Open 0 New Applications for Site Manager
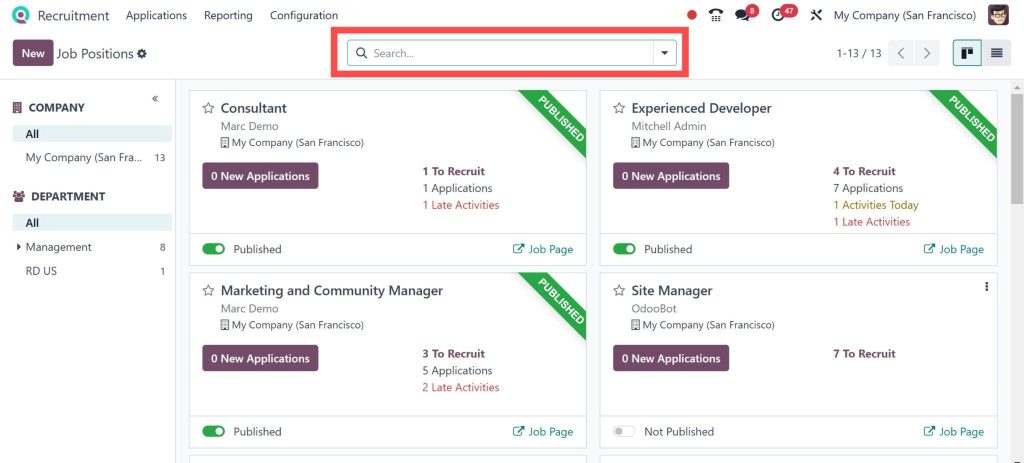1024x463 pixels. [671, 358]
